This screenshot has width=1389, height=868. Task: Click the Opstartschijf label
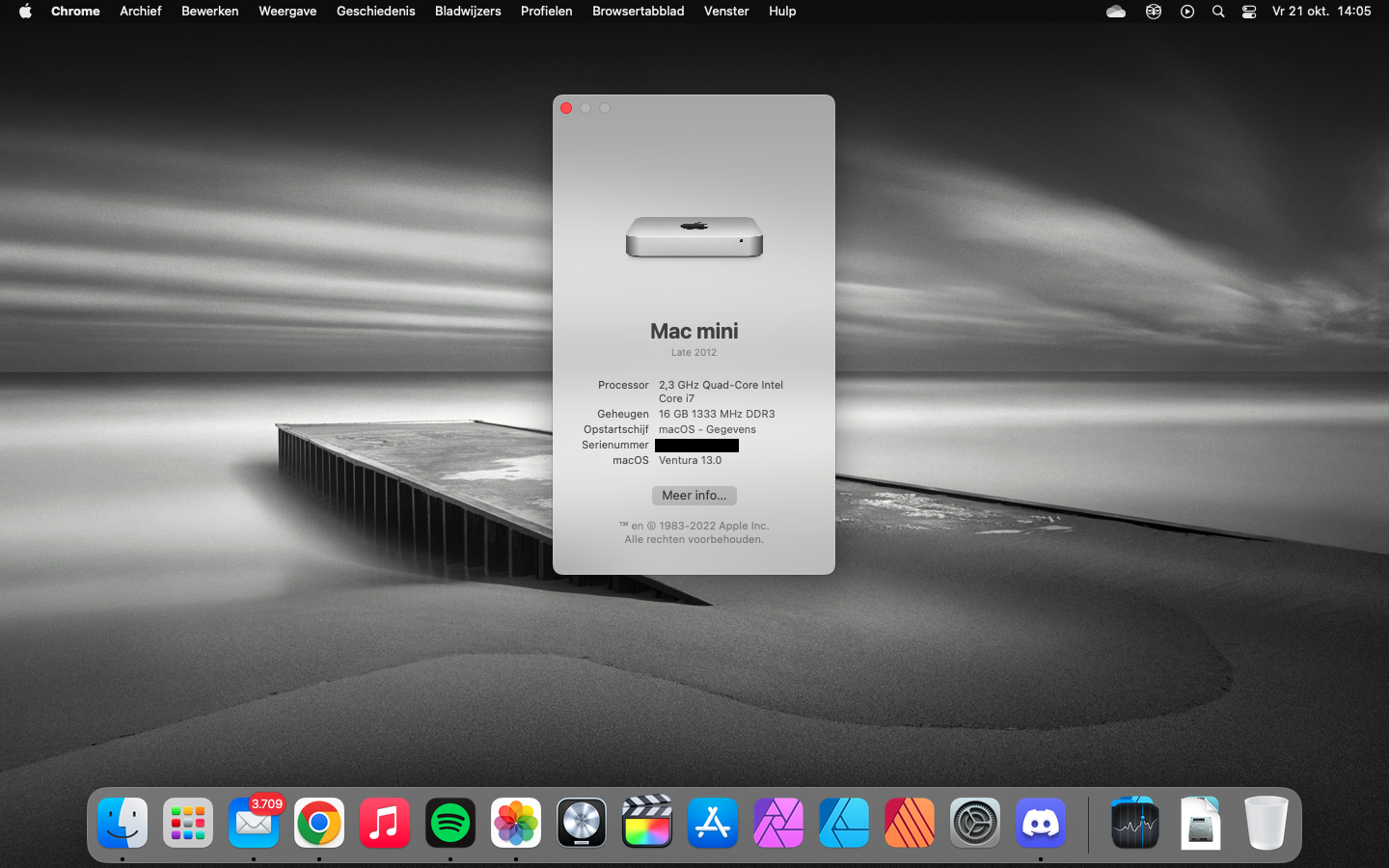(616, 430)
